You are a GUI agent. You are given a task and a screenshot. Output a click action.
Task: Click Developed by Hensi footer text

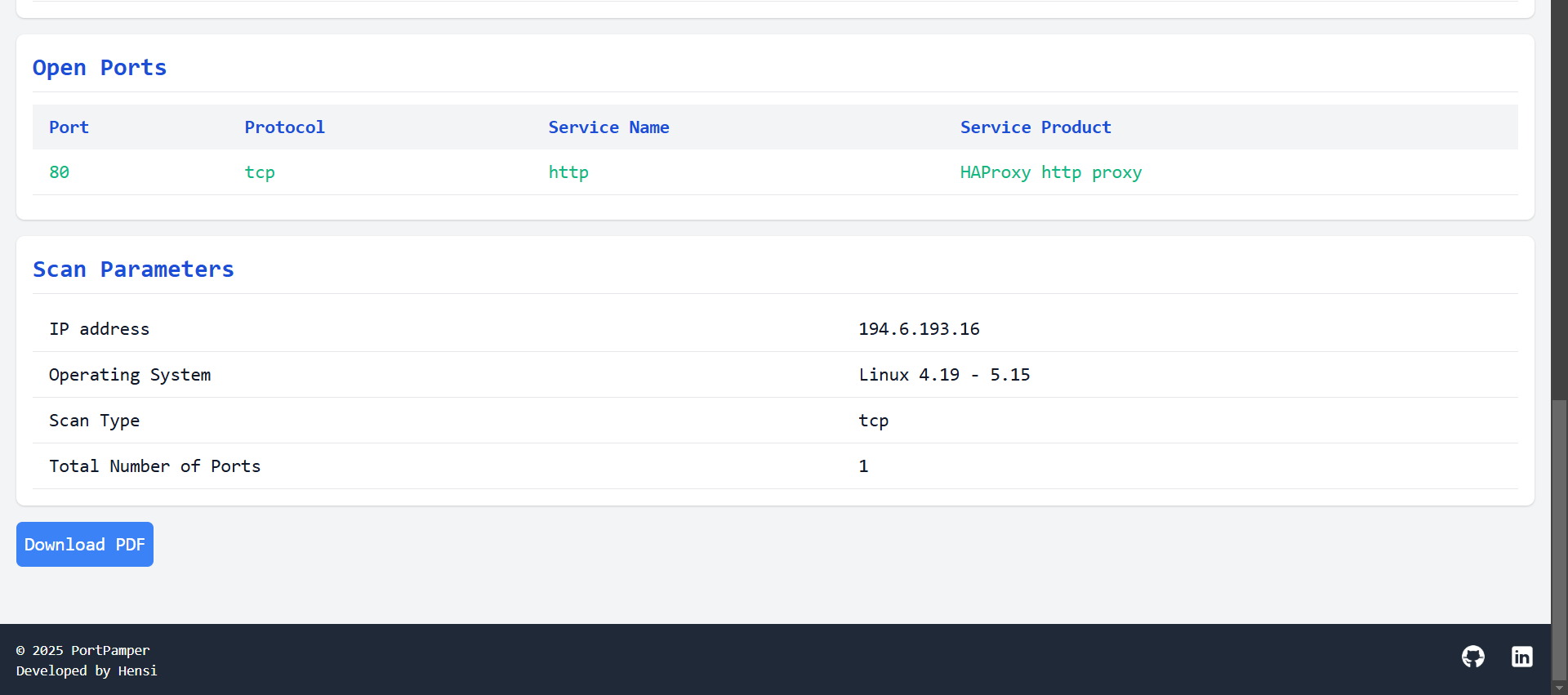[87, 670]
